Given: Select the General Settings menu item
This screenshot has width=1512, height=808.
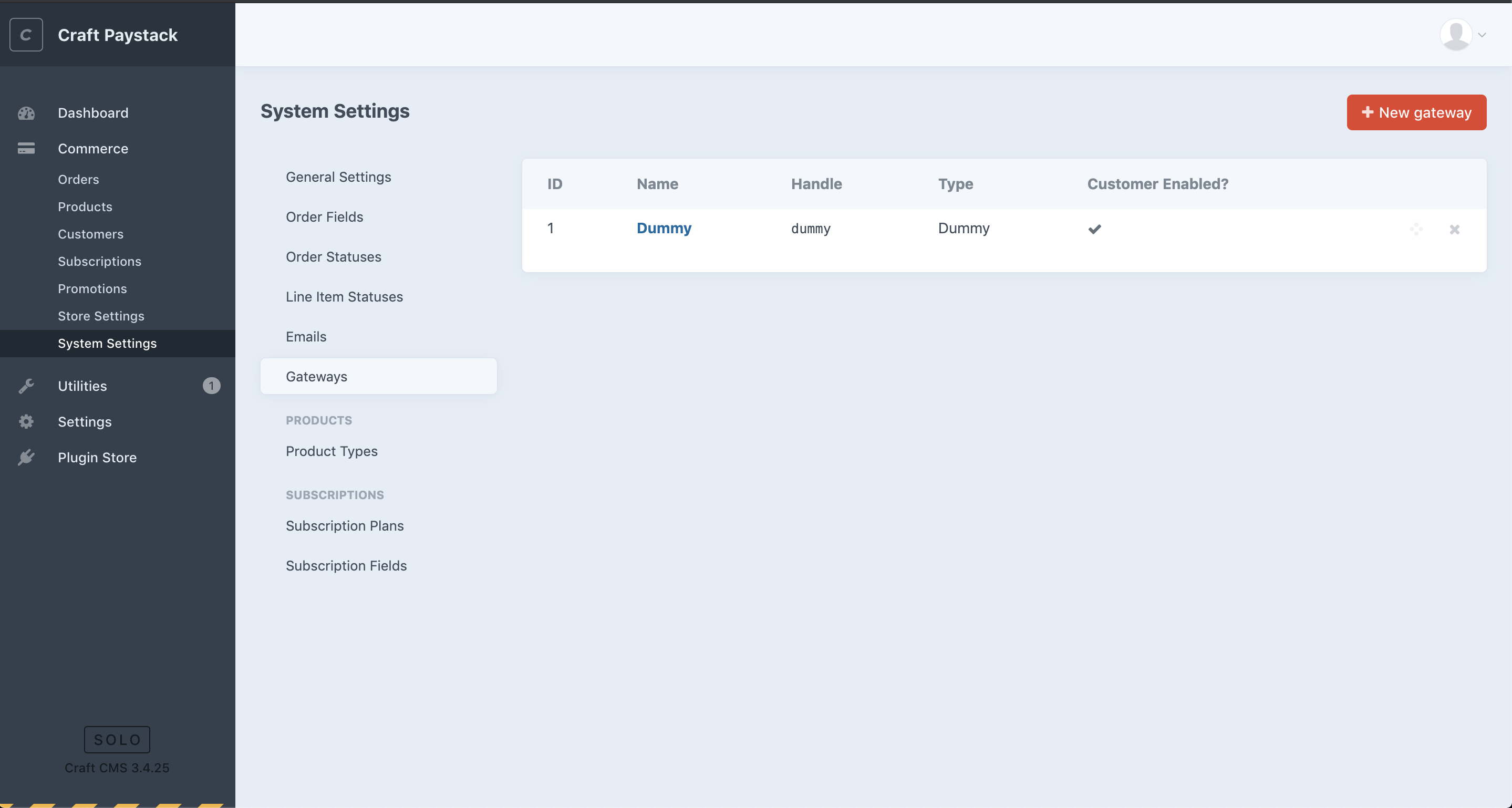Looking at the screenshot, I should tap(338, 176).
